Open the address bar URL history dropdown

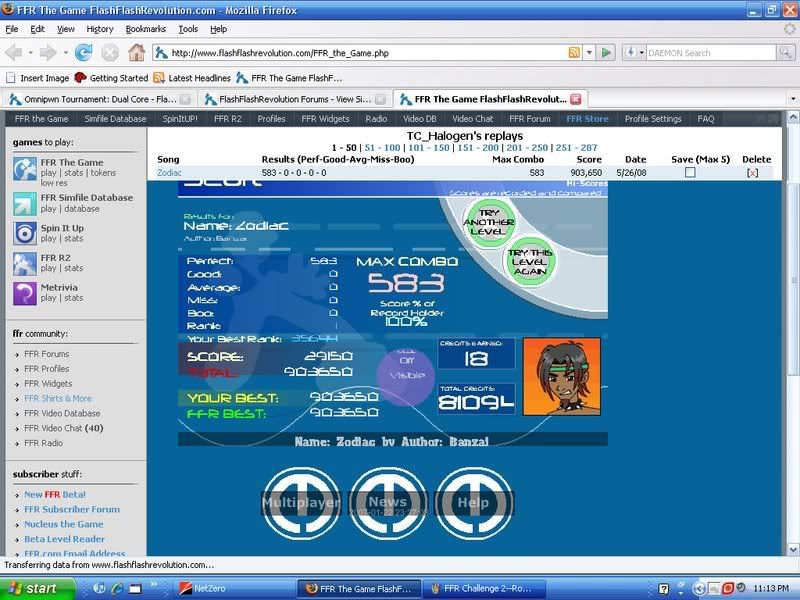589,52
